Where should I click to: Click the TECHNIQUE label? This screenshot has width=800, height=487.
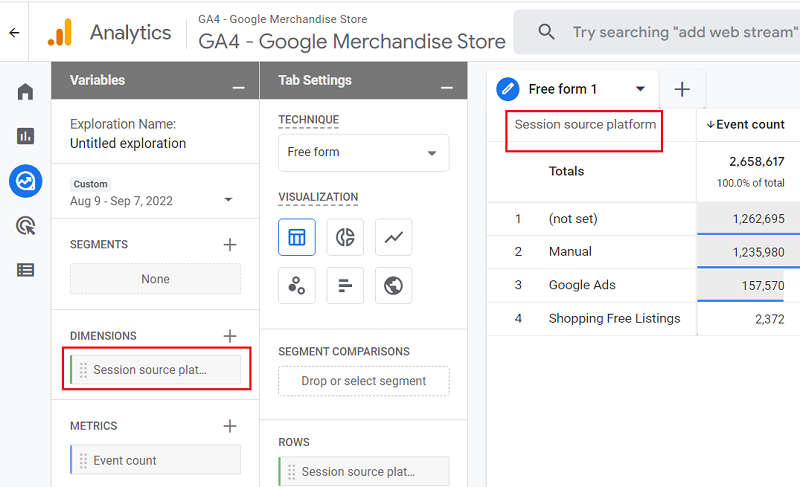[309, 119]
